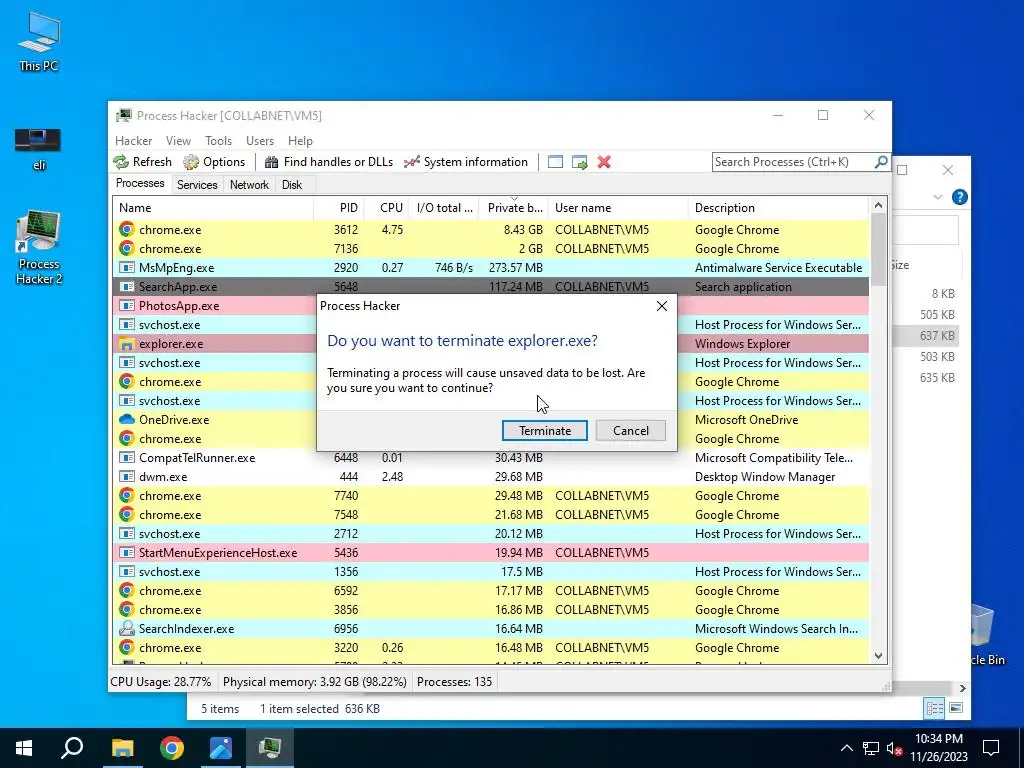Show hidden icons in system tray
Viewport: 1024px width, 768px height.
[846, 748]
